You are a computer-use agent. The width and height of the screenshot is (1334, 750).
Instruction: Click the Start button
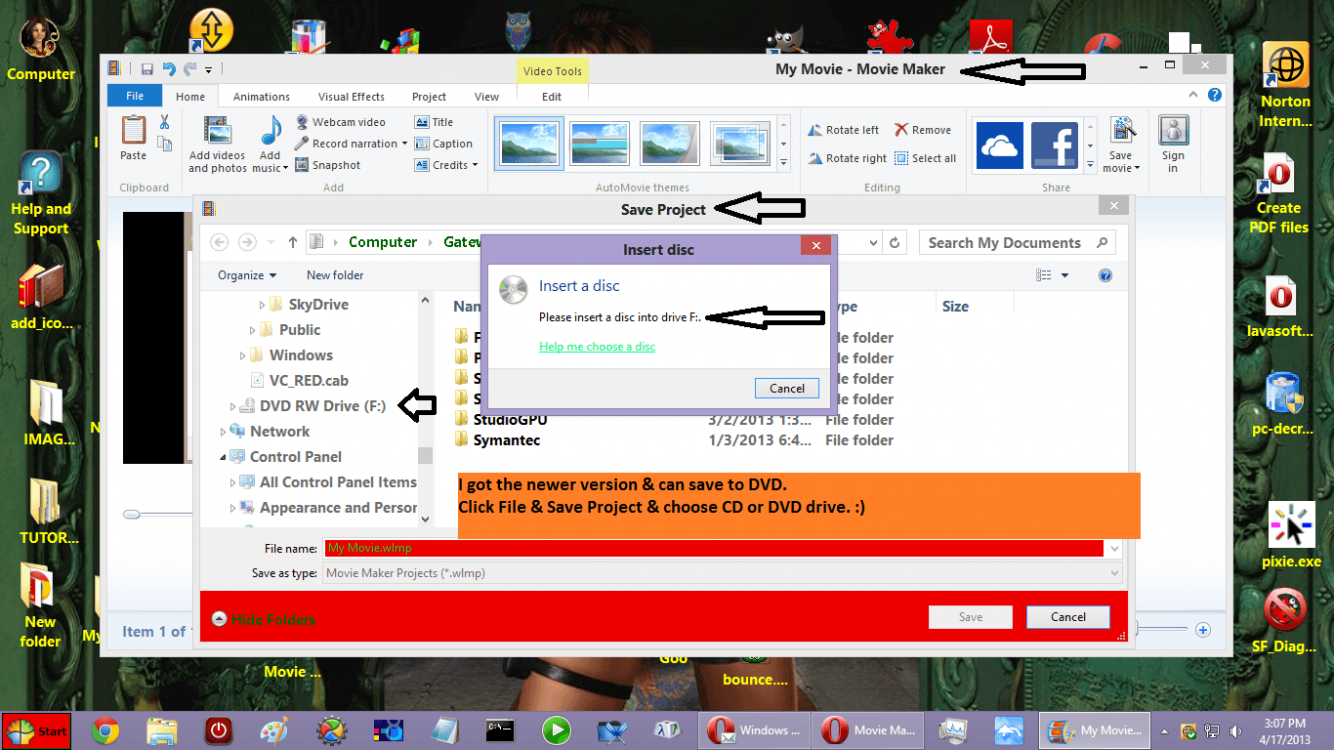coord(36,731)
